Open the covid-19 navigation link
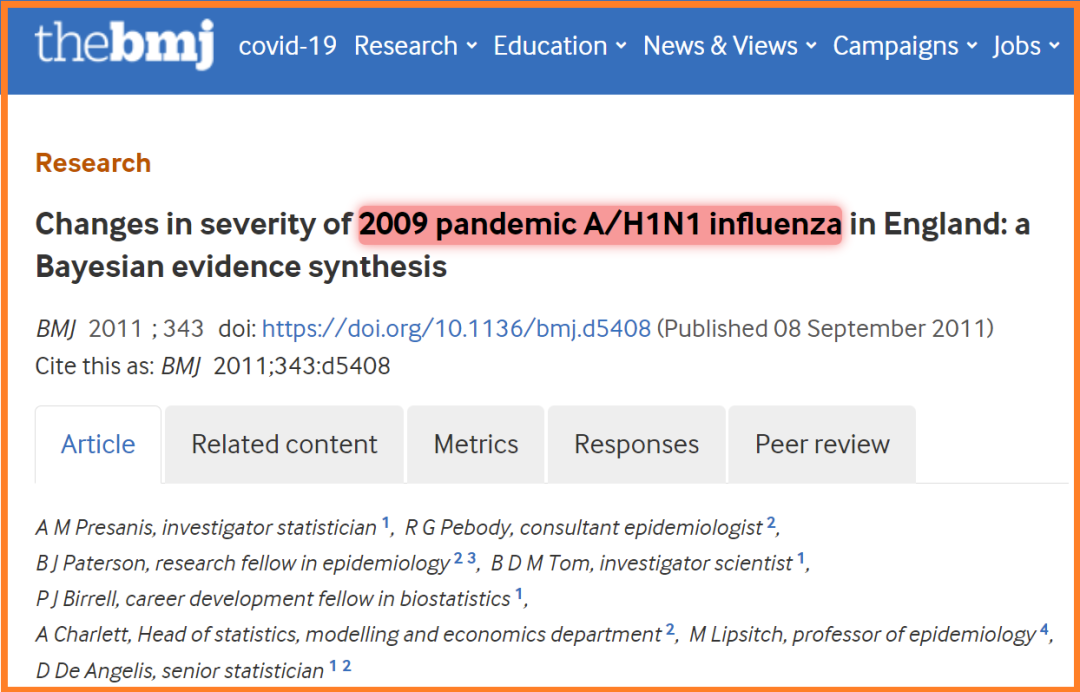This screenshot has height=692, width=1080. tap(287, 46)
